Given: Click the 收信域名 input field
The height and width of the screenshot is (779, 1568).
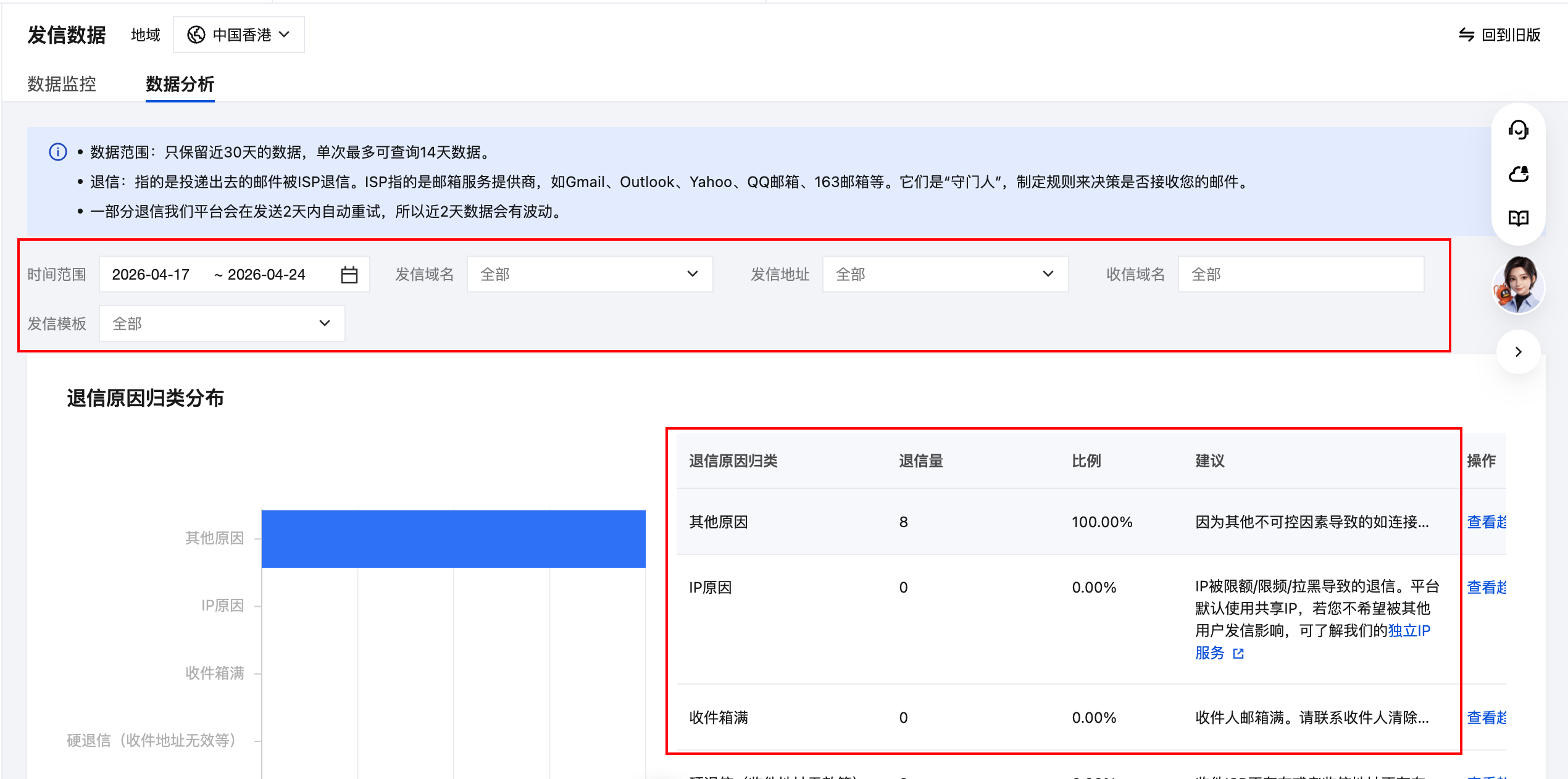Looking at the screenshot, I should tap(1301, 274).
